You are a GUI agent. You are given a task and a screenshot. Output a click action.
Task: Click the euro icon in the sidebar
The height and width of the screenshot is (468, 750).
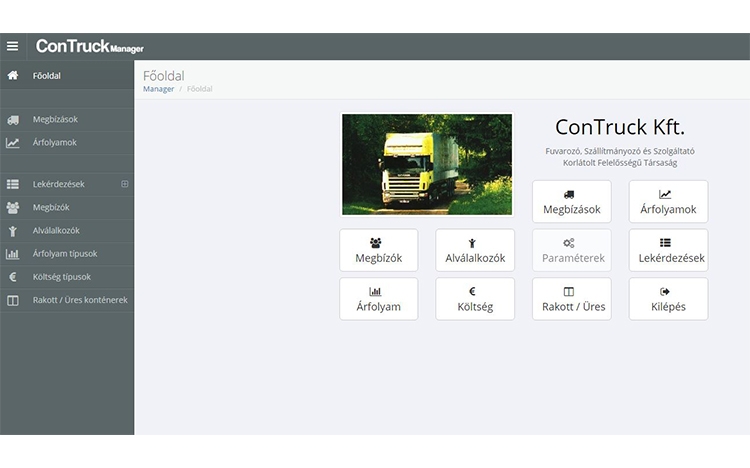(12, 276)
